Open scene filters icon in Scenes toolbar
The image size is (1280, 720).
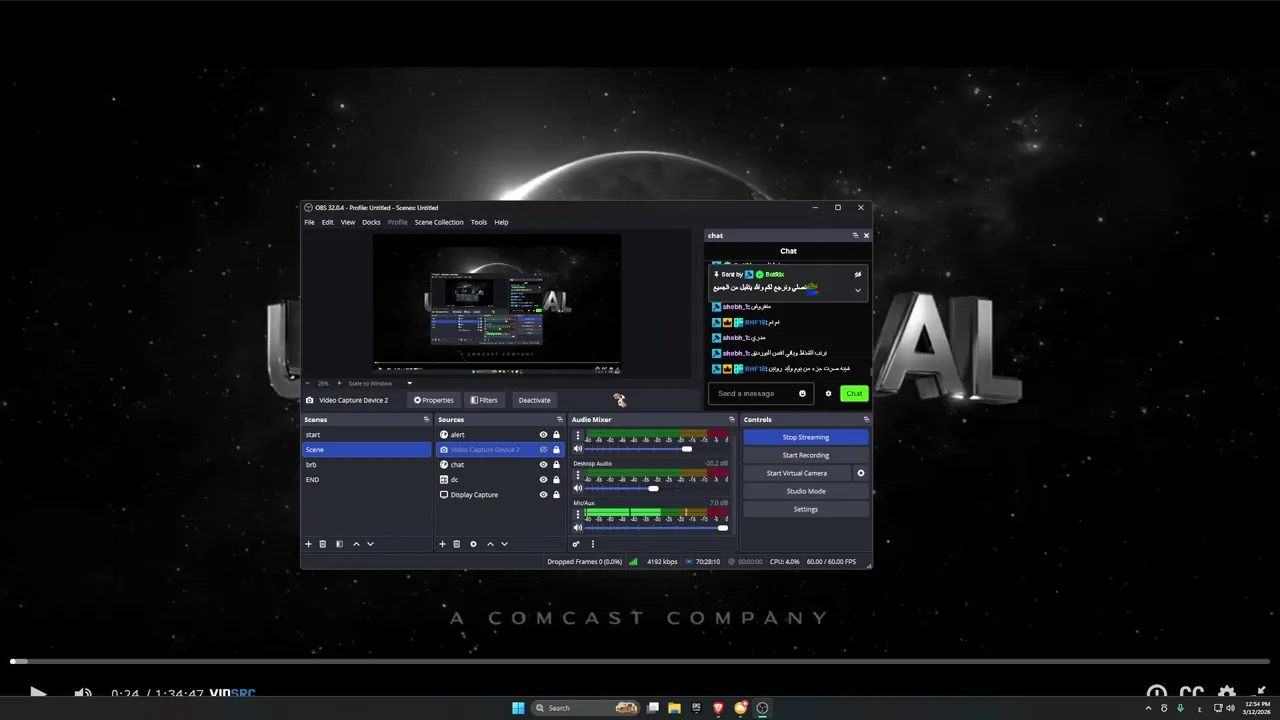tap(339, 544)
